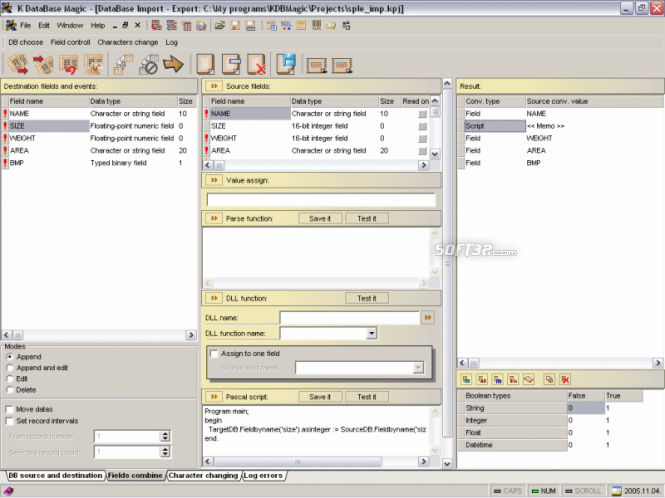Click the Result panel horizontal scroll right arrow

pos(657,363)
